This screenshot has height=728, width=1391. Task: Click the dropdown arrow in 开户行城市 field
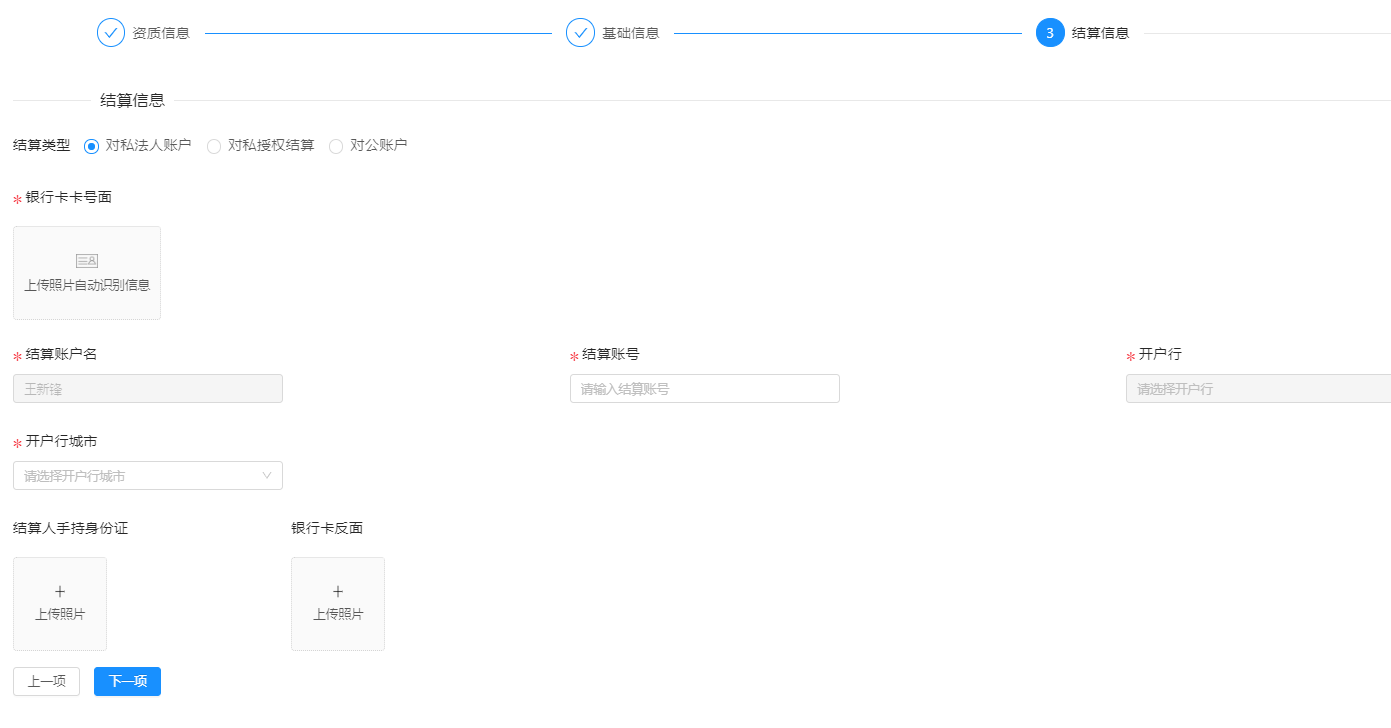point(267,475)
